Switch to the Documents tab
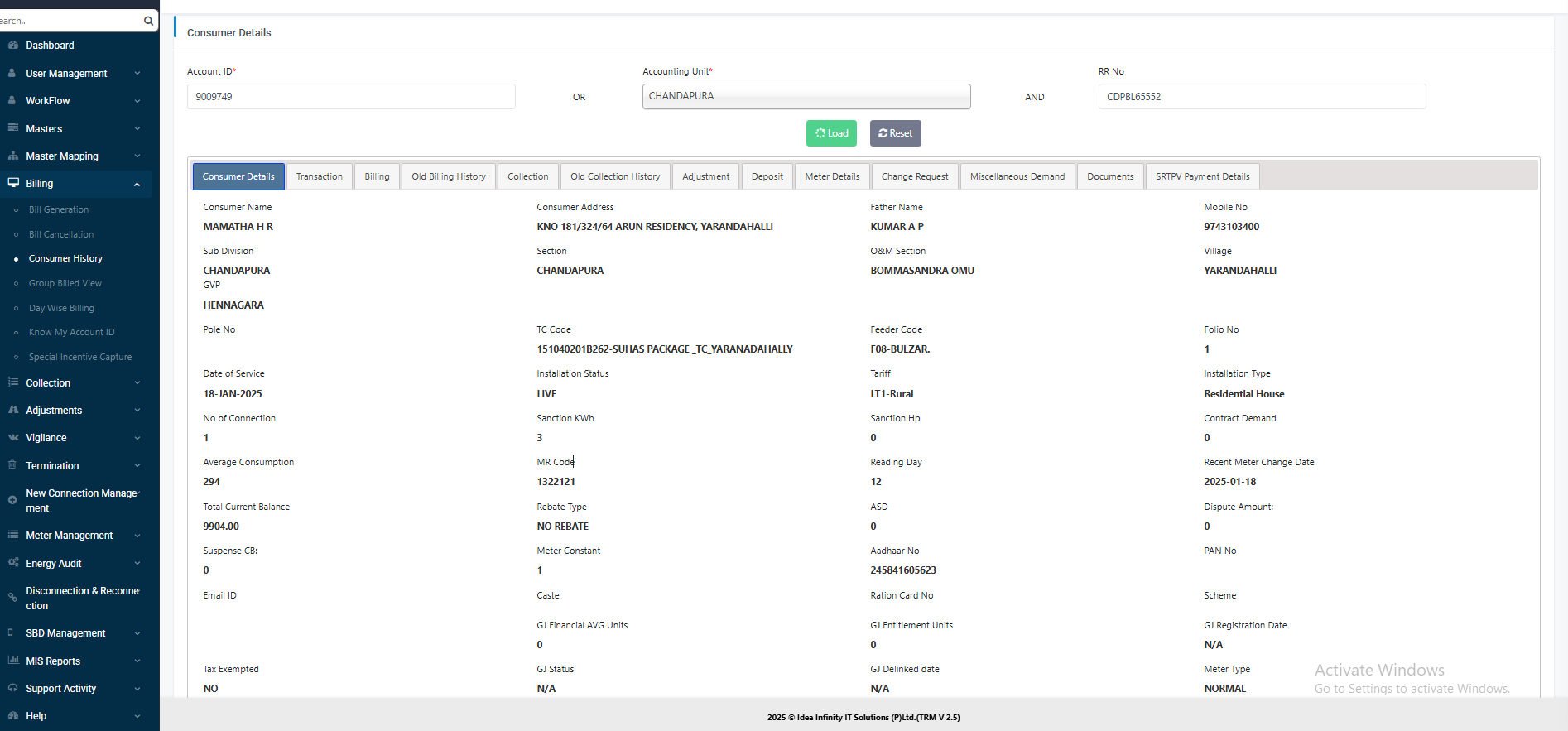The image size is (1568, 731). (1110, 176)
